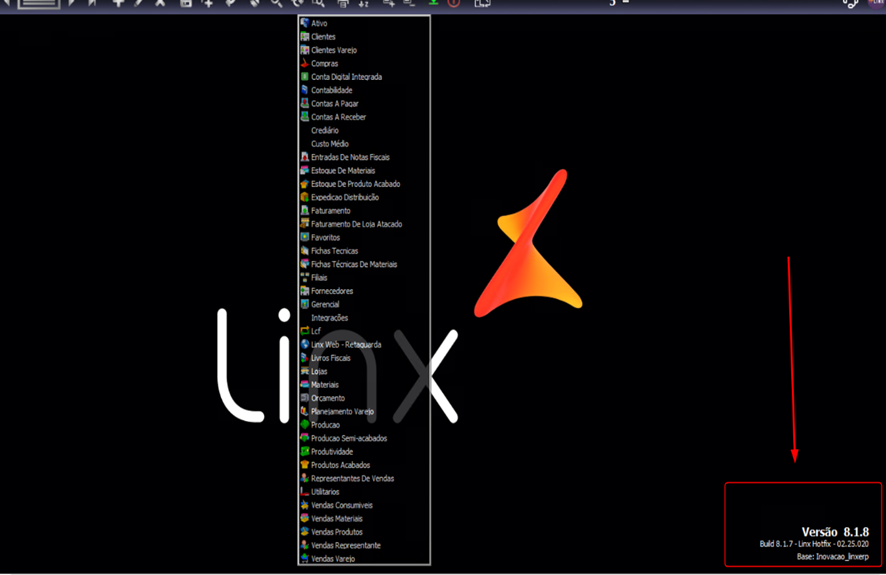Open the standalone Materiais module
Image resolution: width=886 pixels, height=575 pixels.
tap(324, 385)
